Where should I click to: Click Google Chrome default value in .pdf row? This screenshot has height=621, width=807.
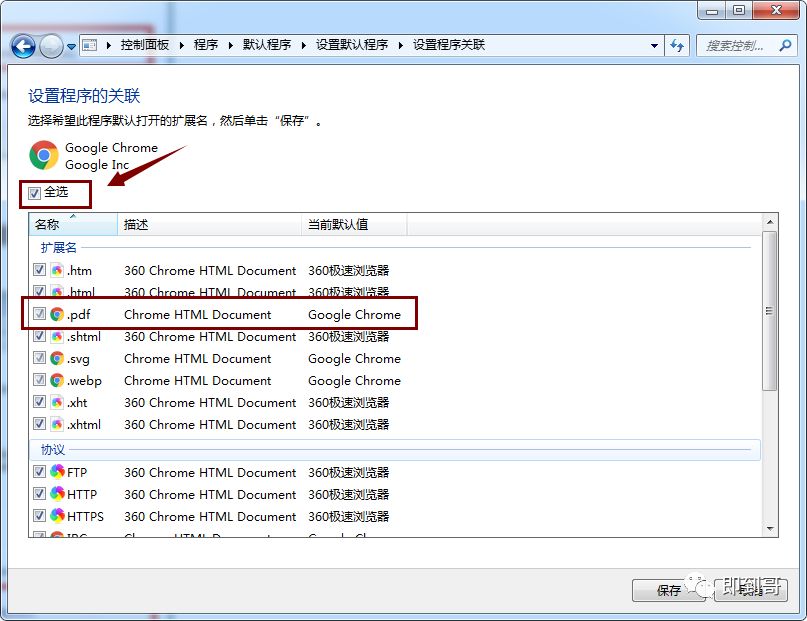point(354,315)
